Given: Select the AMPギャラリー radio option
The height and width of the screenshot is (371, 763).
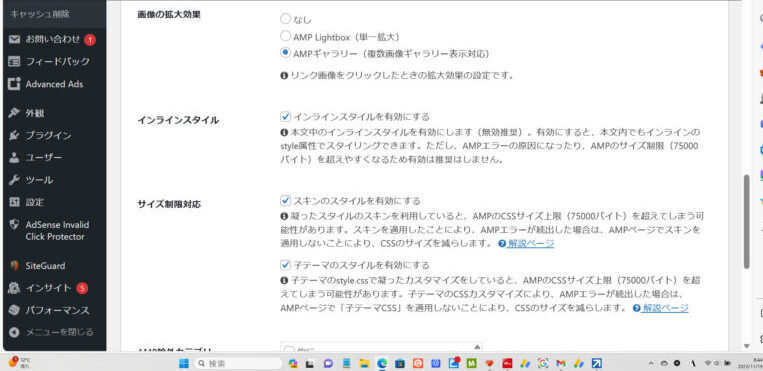Looking at the screenshot, I should [x=285, y=53].
